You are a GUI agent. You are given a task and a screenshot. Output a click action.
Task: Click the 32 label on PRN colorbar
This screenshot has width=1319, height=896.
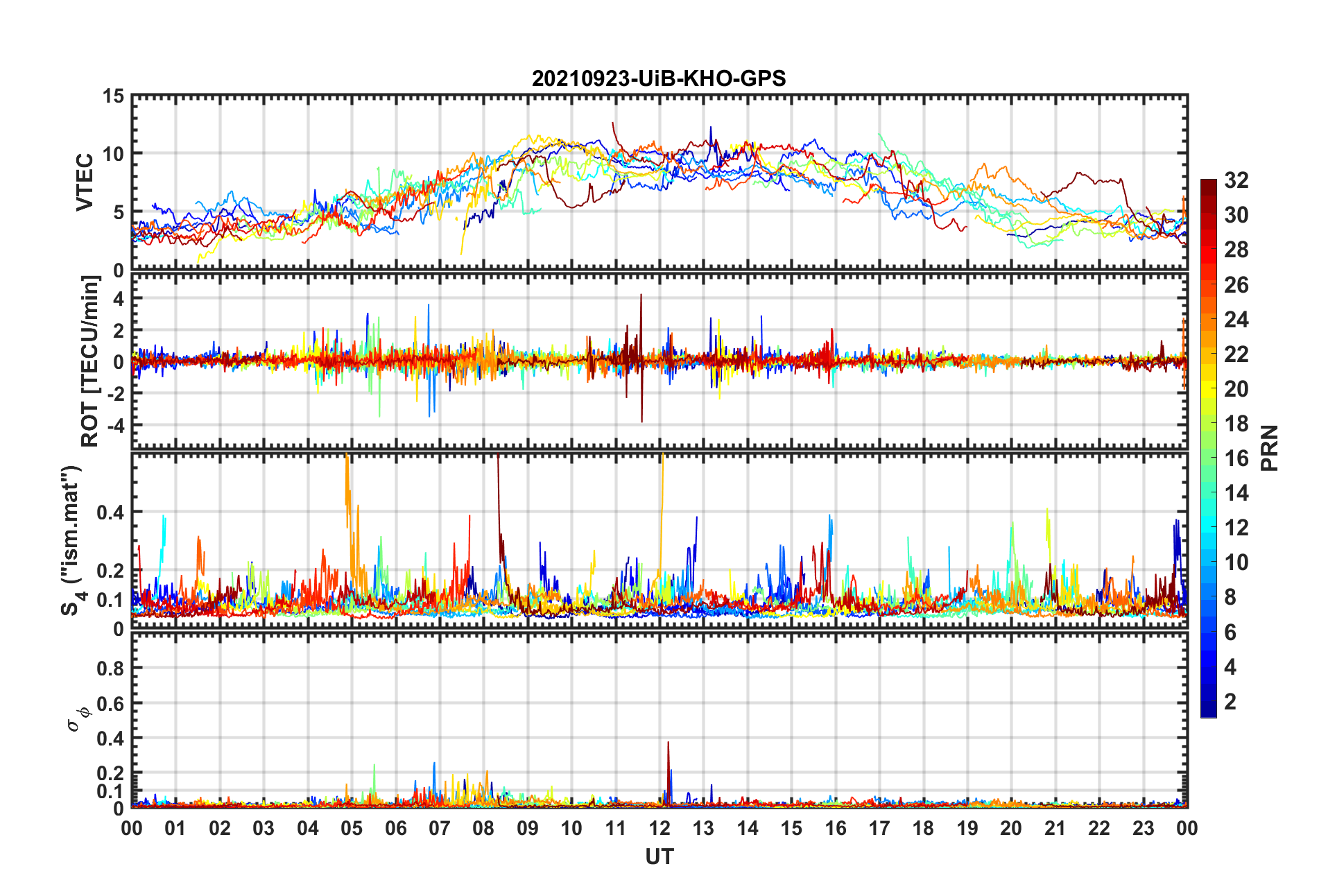click(x=1236, y=180)
